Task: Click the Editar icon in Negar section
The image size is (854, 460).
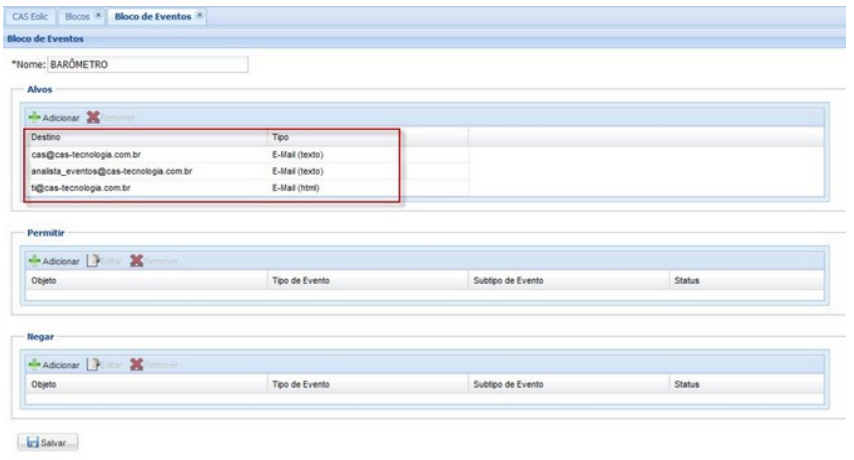Action: tap(93, 365)
